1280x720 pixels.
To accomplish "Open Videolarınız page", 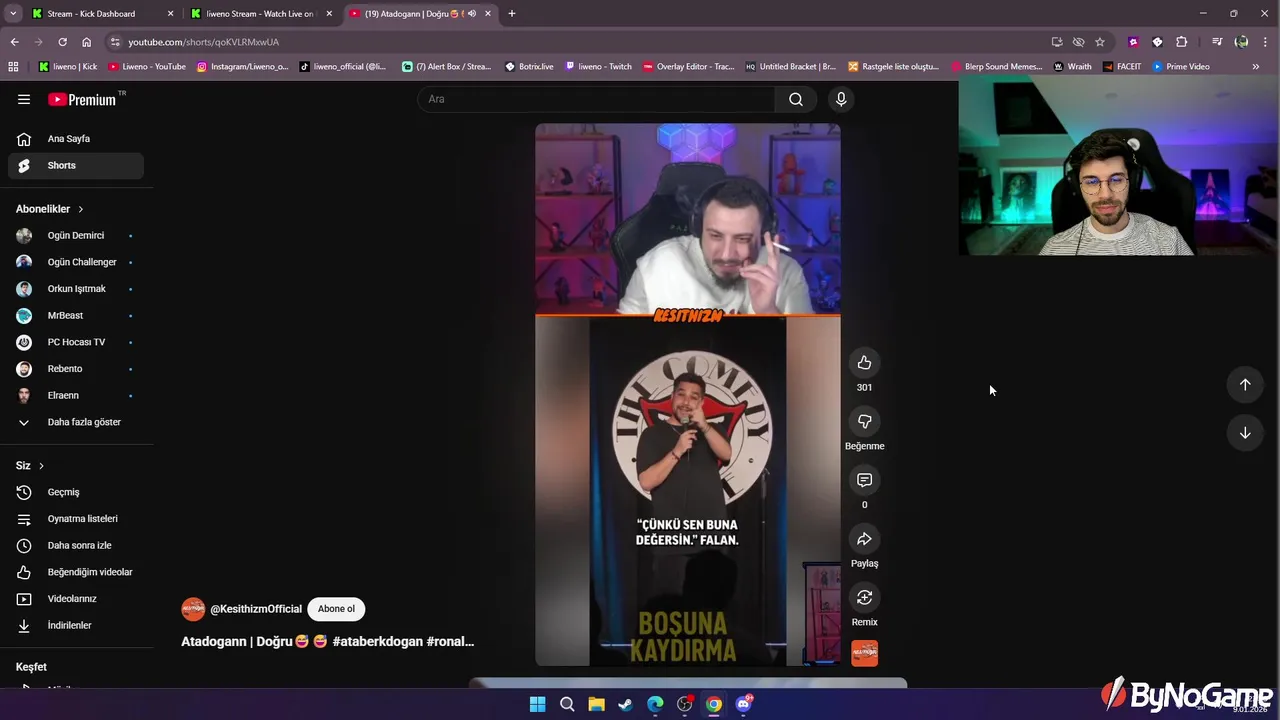I will click(x=76, y=599).
